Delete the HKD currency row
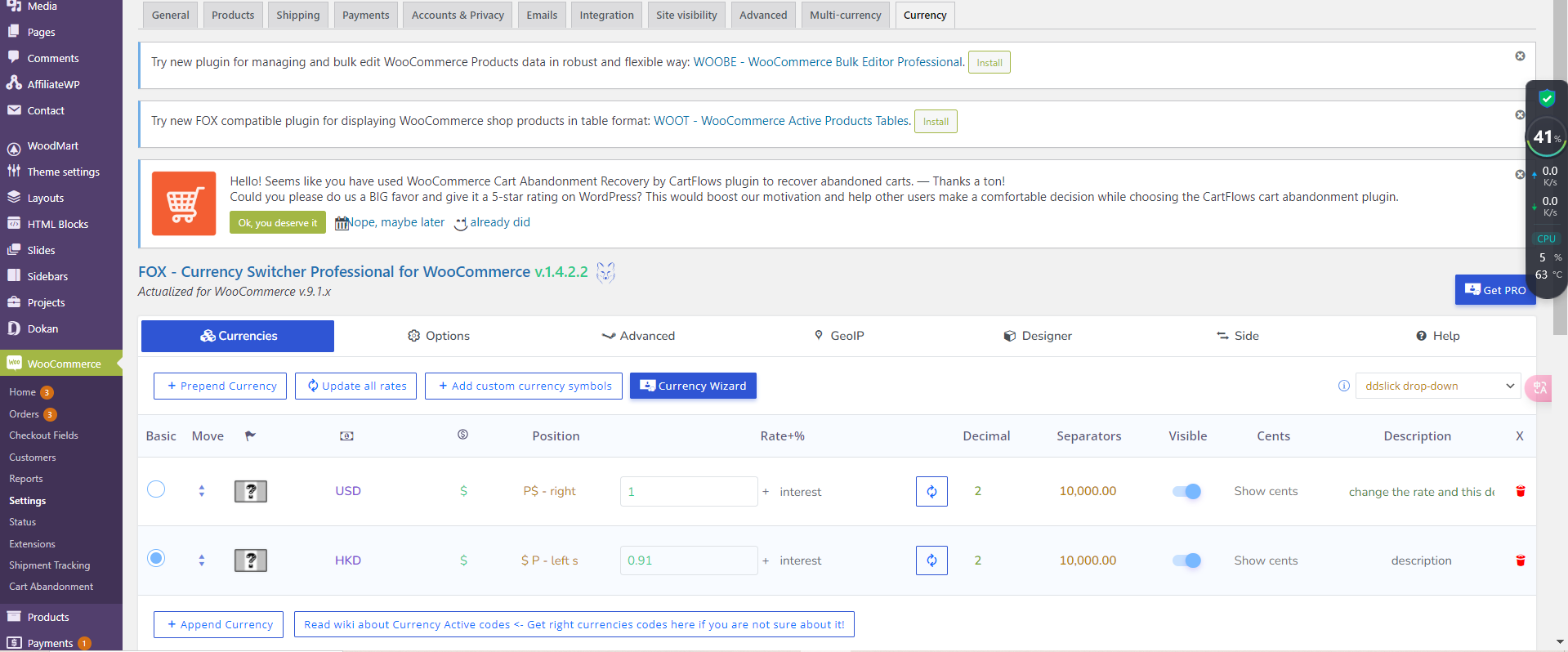Screen dimensions: 1568x652 pos(1521,560)
